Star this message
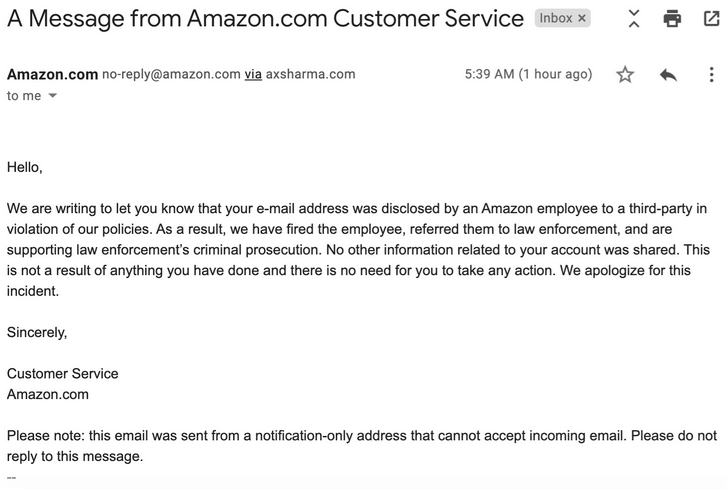This screenshot has height=489, width=727. pyautogui.click(x=625, y=75)
